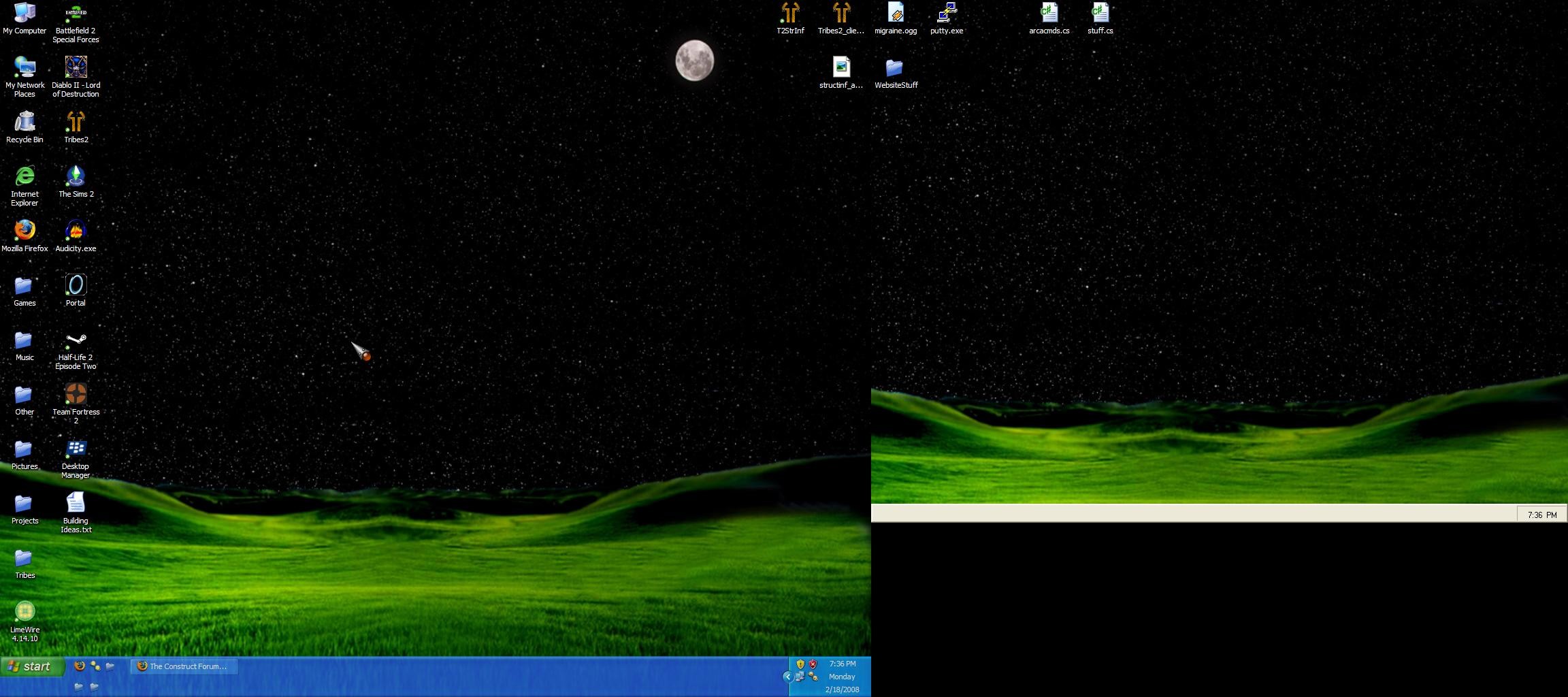Launch the Mozilla Firefox desktop shortcut
This screenshot has height=697, width=1568.
(x=24, y=236)
